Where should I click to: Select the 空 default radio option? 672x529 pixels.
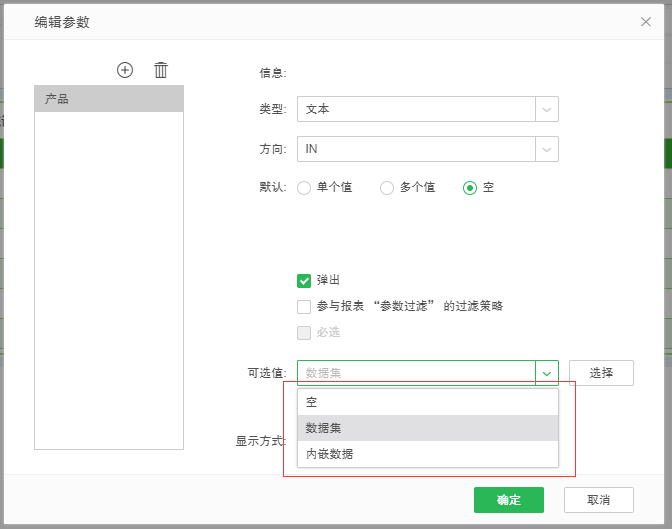click(470, 188)
